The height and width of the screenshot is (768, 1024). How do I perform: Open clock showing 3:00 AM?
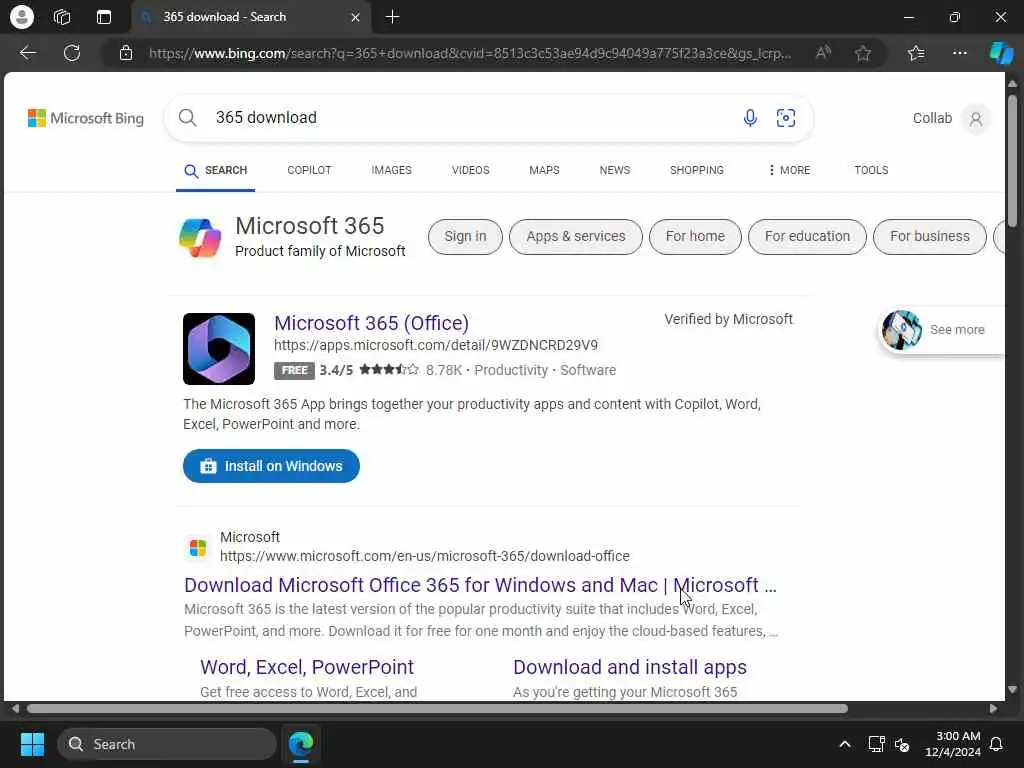pyautogui.click(x=953, y=744)
